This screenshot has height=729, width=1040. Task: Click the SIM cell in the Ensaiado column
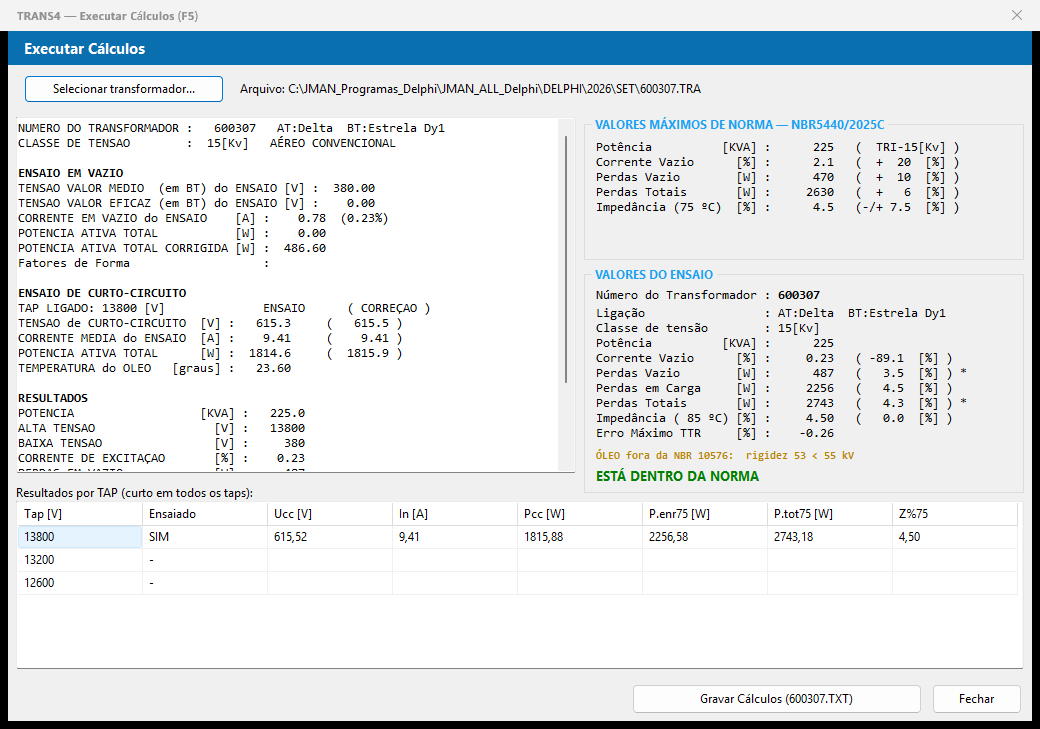click(205, 537)
